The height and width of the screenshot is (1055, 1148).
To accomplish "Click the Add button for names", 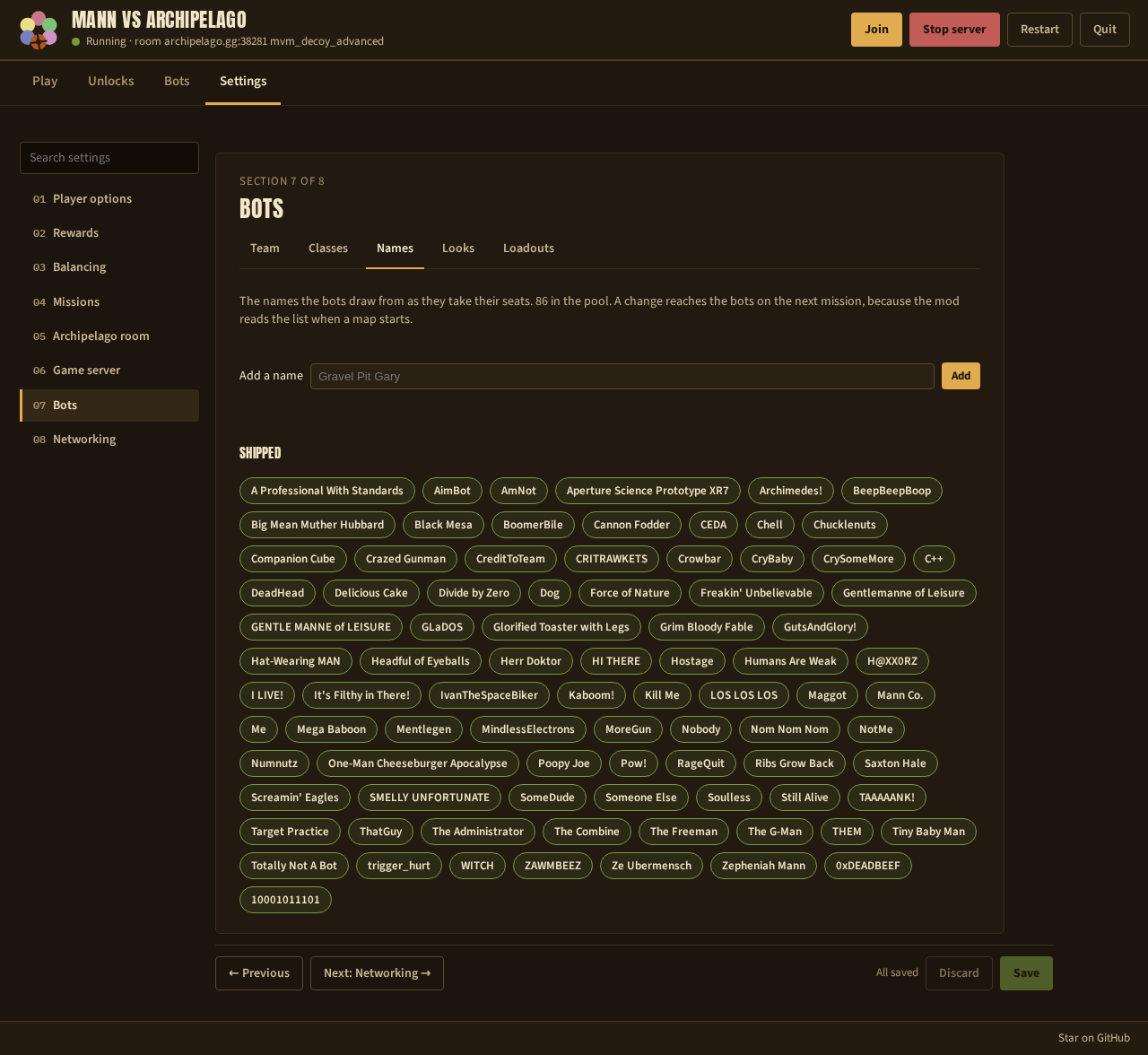I will point(961,376).
